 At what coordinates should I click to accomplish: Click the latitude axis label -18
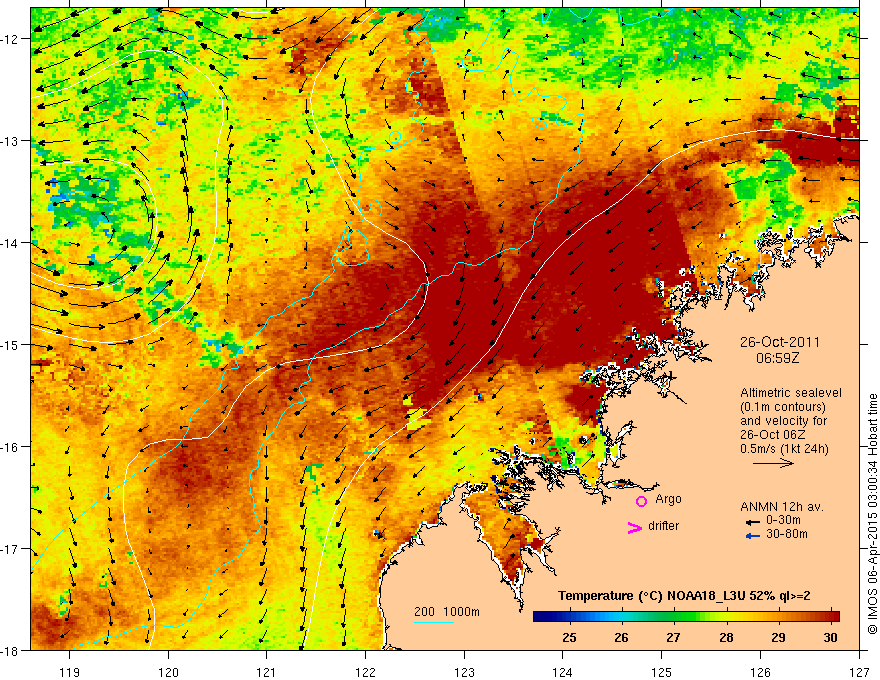(10, 650)
